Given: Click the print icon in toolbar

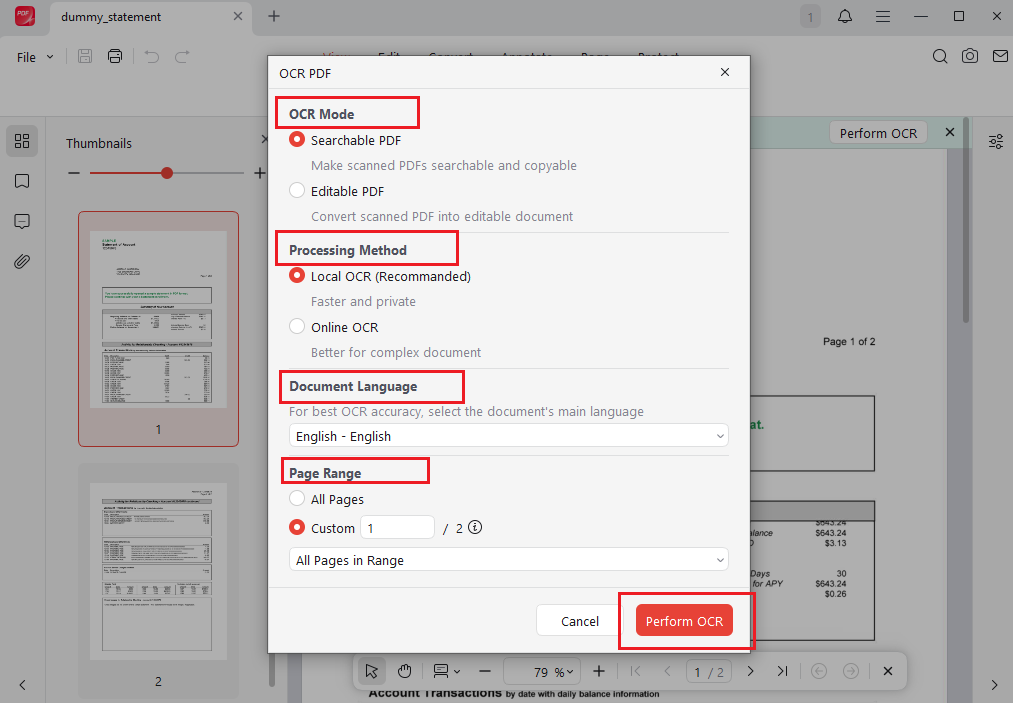Looking at the screenshot, I should coord(115,56).
